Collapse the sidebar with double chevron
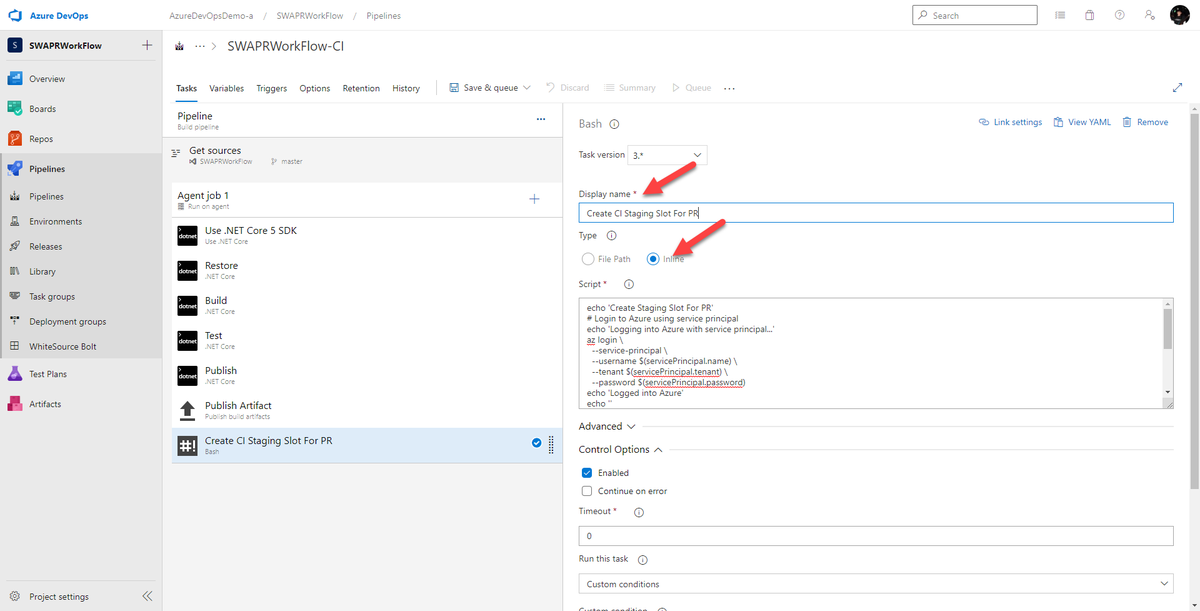The height and width of the screenshot is (611, 1200). (x=147, y=596)
